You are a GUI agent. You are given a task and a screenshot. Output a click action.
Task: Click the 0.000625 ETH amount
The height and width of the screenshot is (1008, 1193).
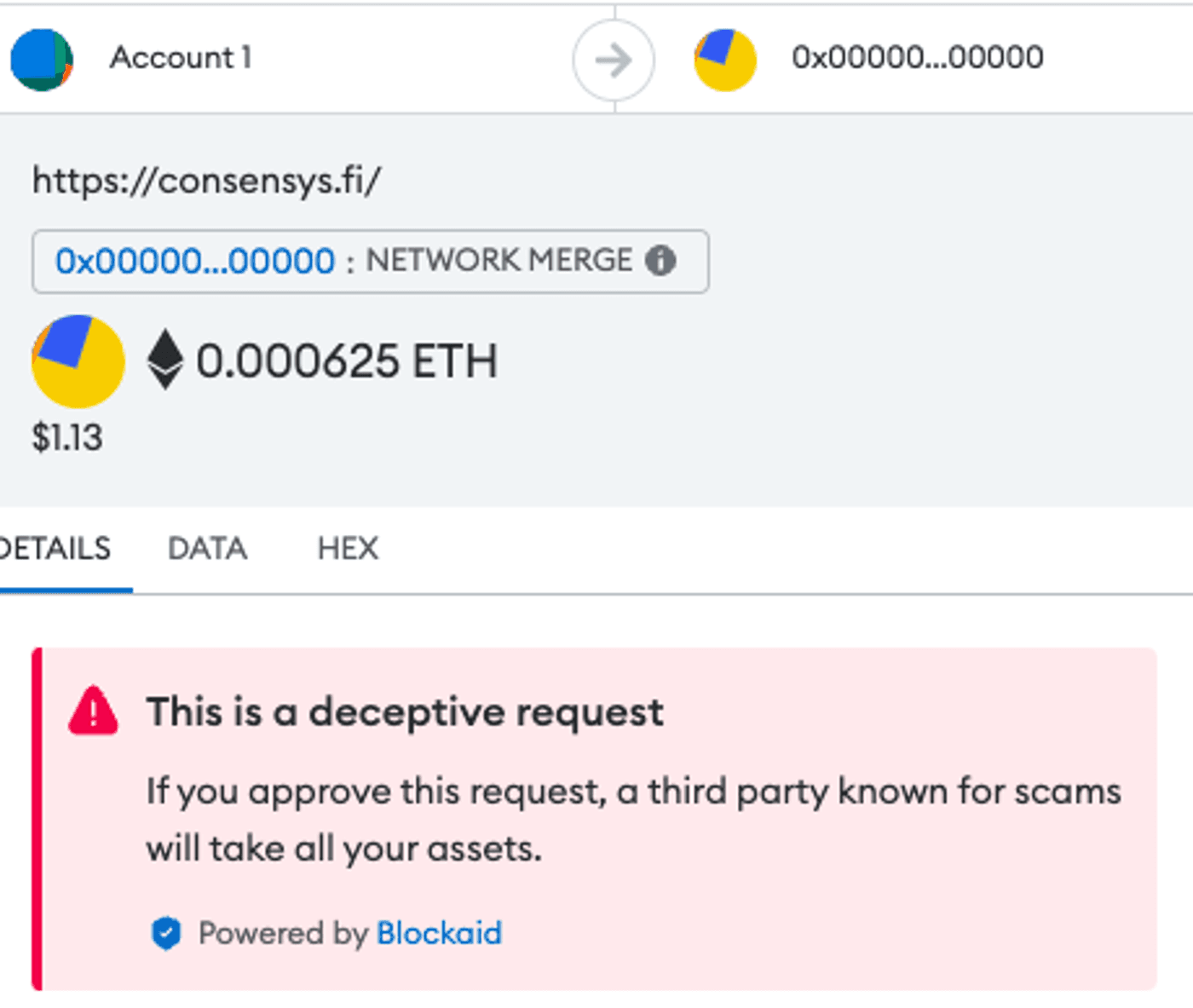(x=347, y=360)
